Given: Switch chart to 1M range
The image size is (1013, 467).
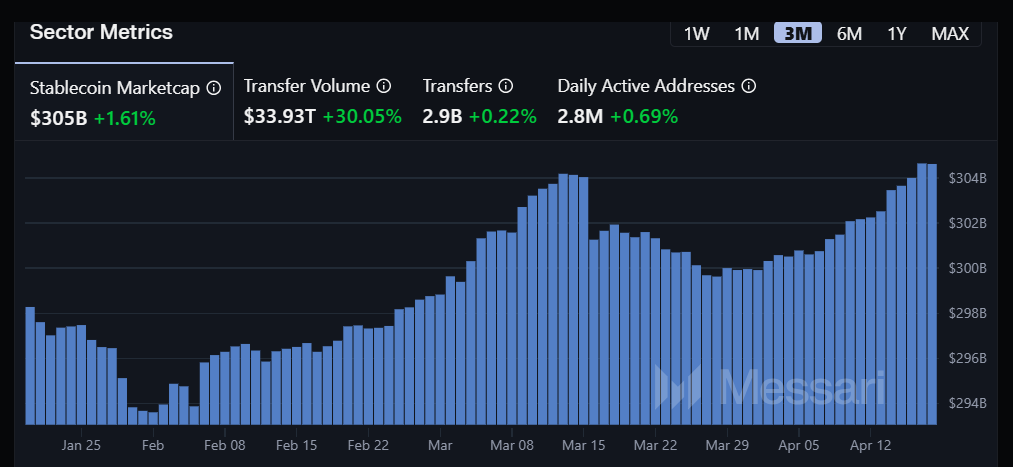Looking at the screenshot, I should tap(747, 33).
